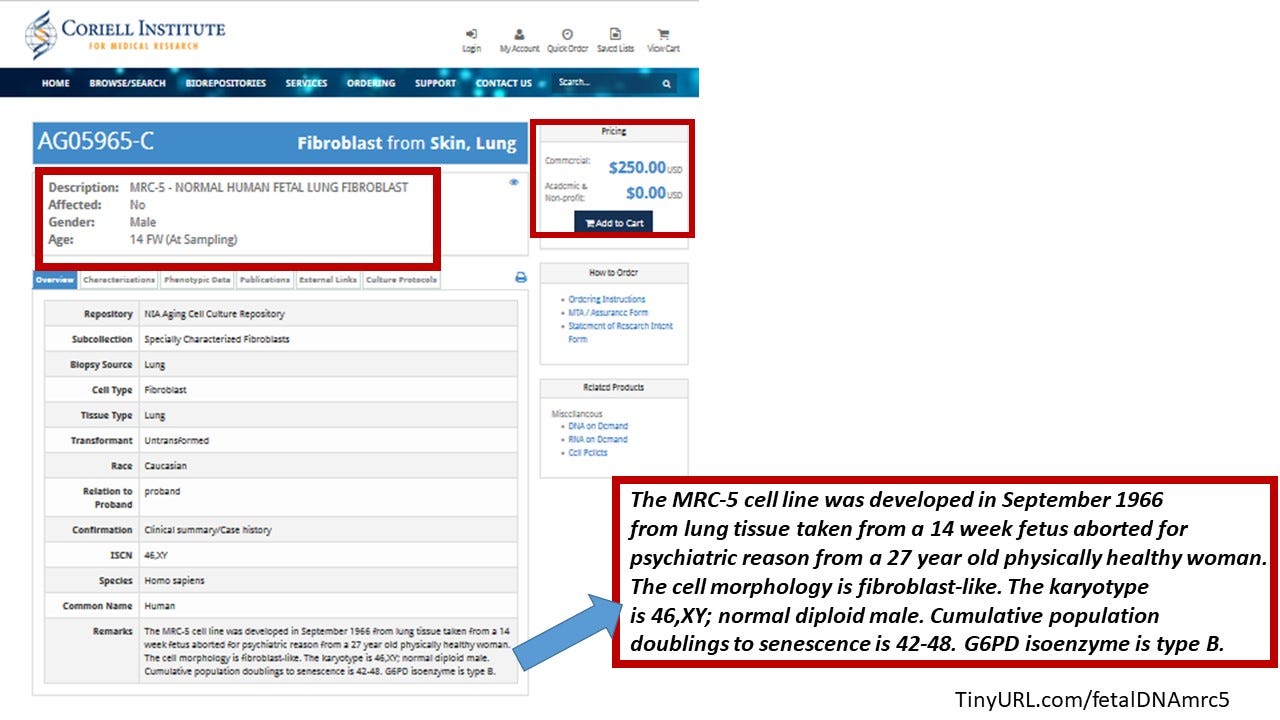
Task: Switch to the Phenotypic Data tab
Action: point(197,280)
